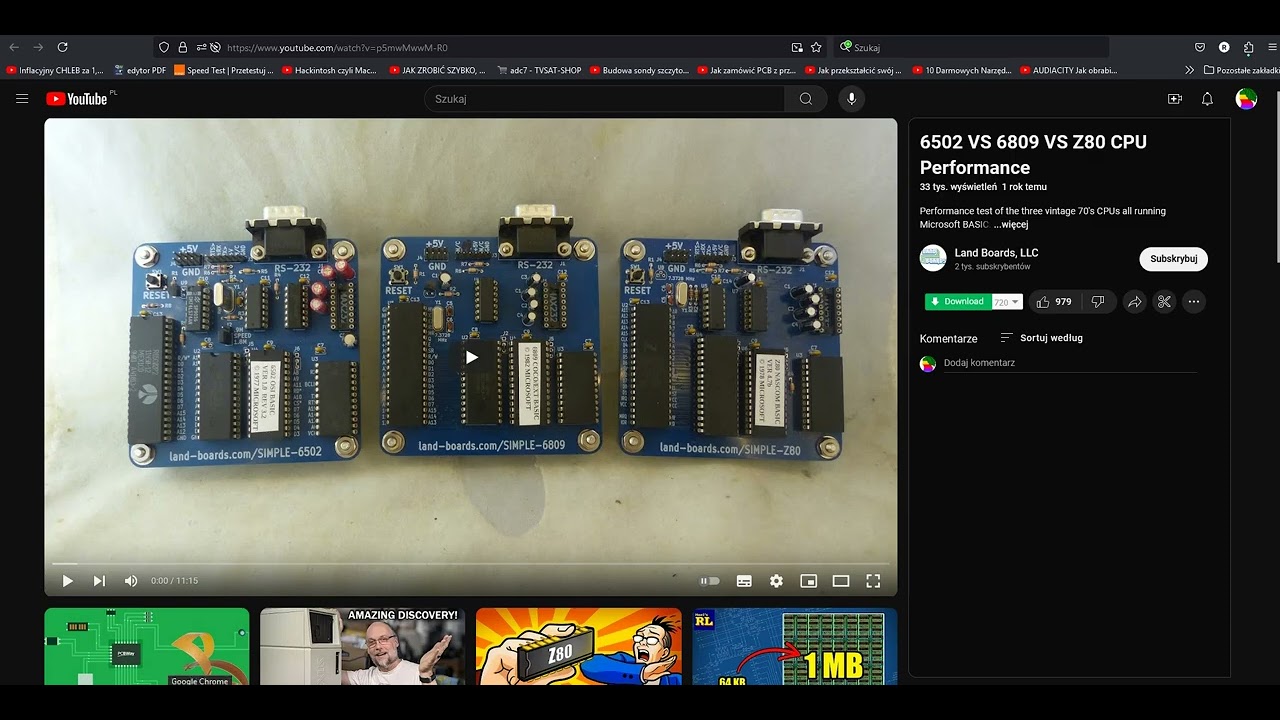Open browser extensions puzzle icon
This screenshot has width=1280, height=720.
(1249, 47)
